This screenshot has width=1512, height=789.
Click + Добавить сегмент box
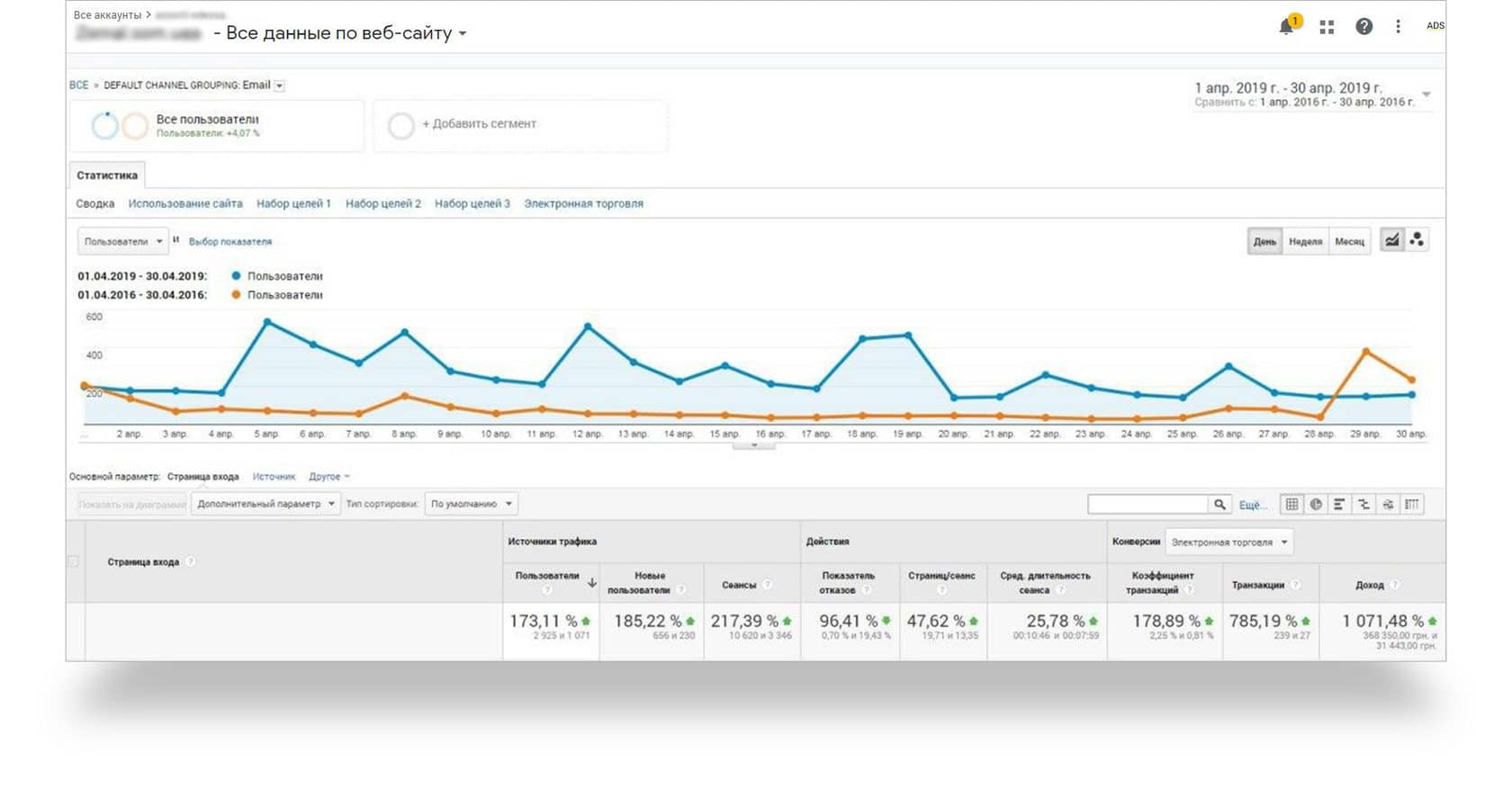[521, 125]
